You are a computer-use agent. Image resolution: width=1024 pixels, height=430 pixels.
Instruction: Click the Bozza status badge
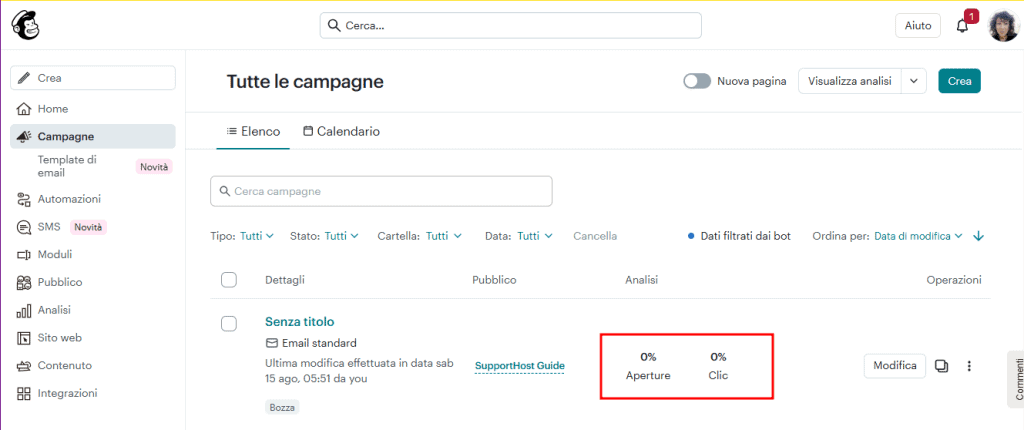pyautogui.click(x=283, y=408)
